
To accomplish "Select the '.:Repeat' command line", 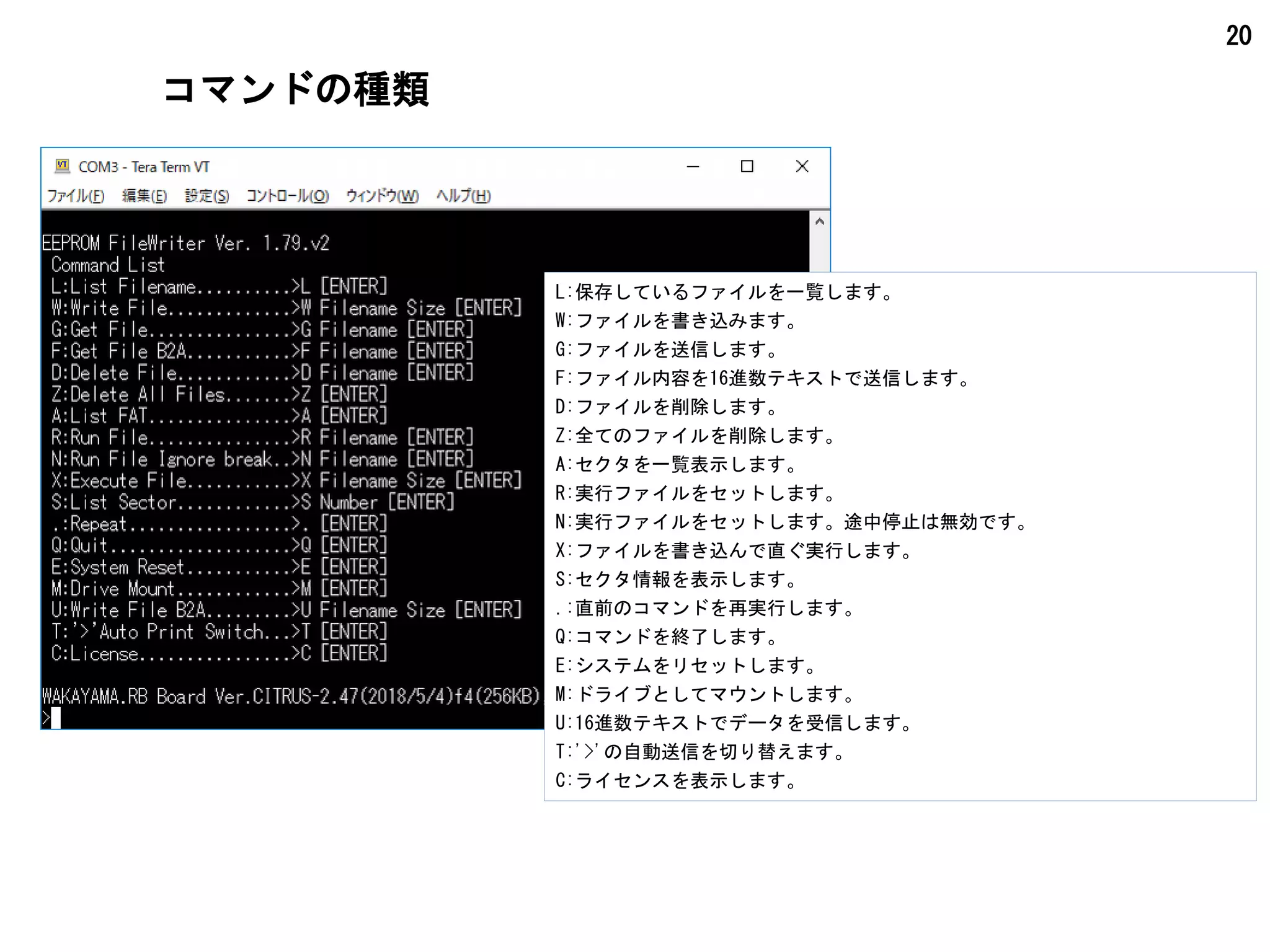I will [x=220, y=524].
